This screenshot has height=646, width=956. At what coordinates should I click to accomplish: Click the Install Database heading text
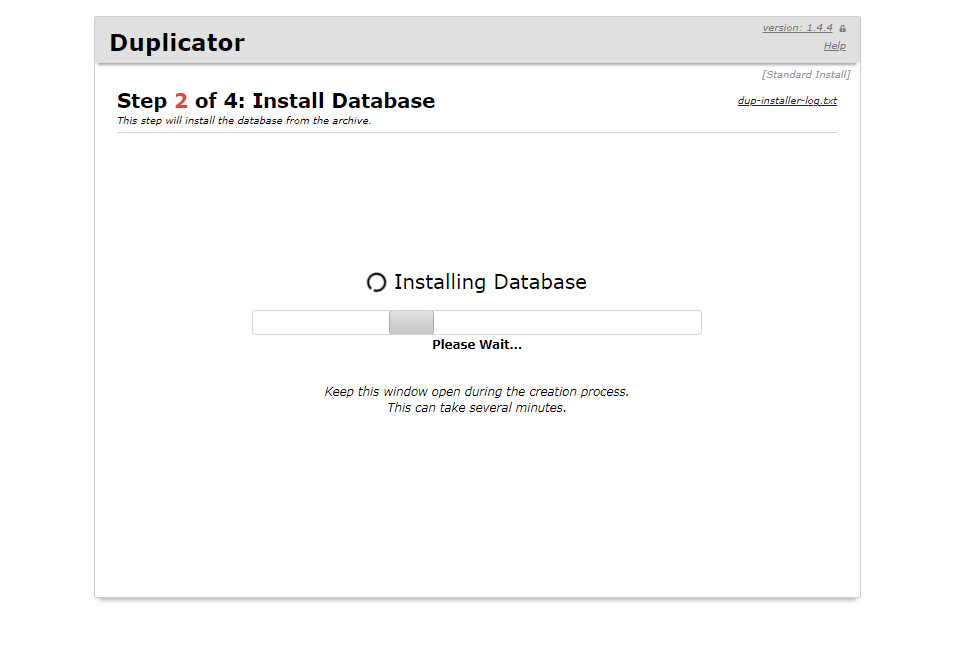[x=343, y=101]
